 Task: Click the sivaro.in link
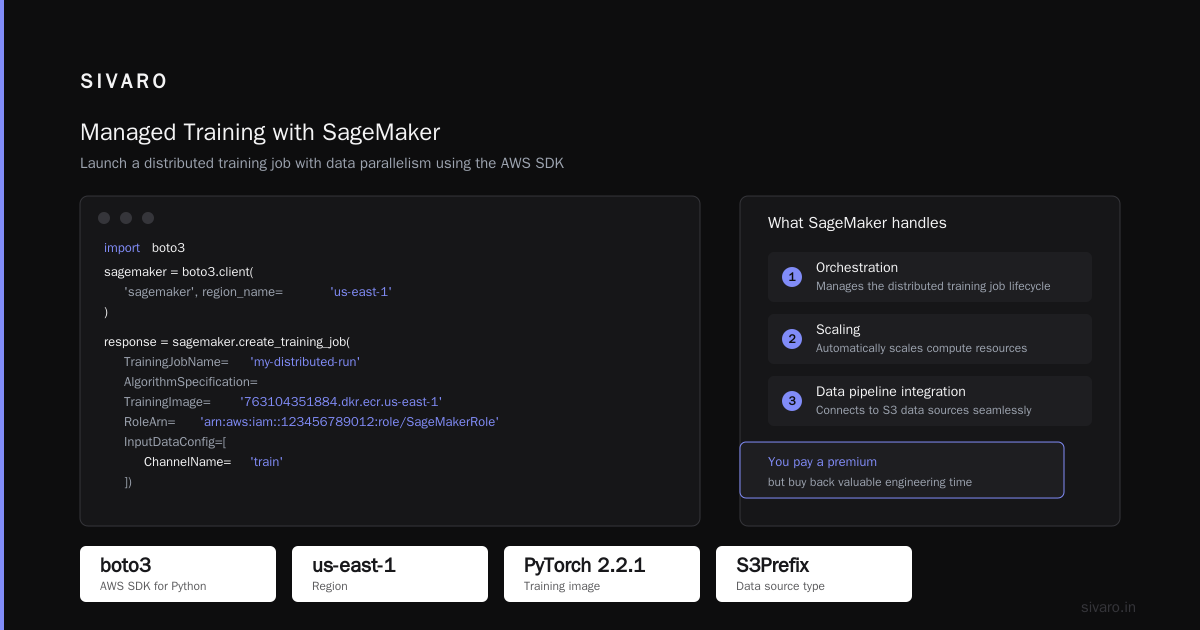(1108, 607)
